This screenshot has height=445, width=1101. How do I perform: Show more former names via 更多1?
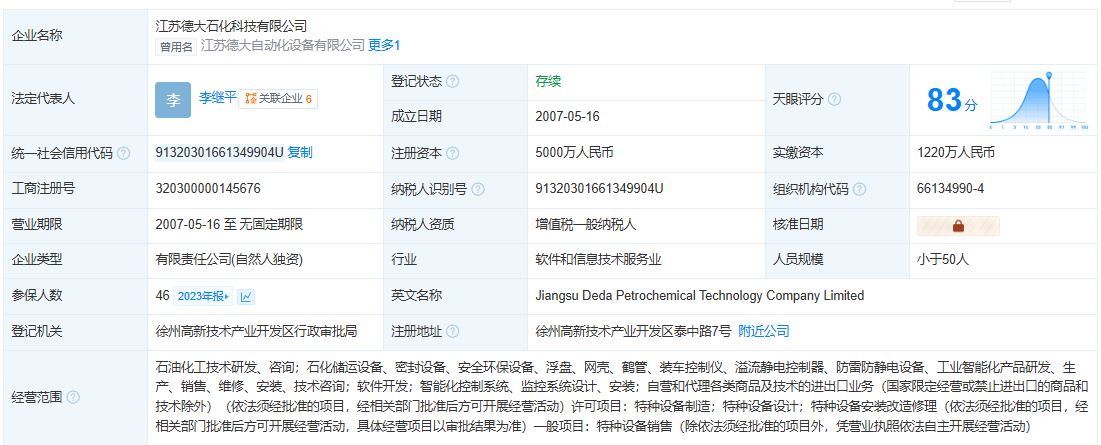coord(384,46)
